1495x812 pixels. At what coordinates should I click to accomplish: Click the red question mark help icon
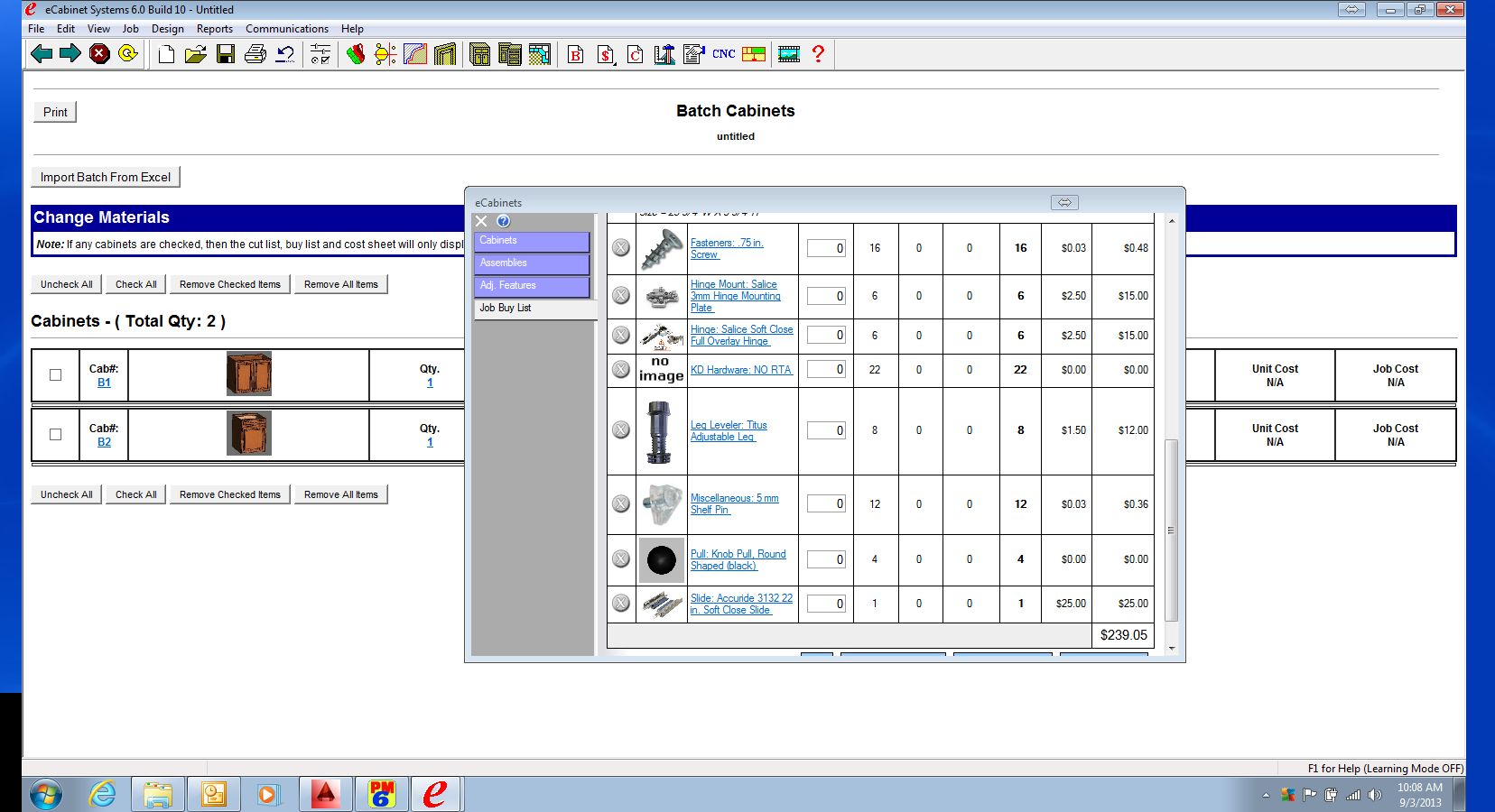[x=818, y=54]
